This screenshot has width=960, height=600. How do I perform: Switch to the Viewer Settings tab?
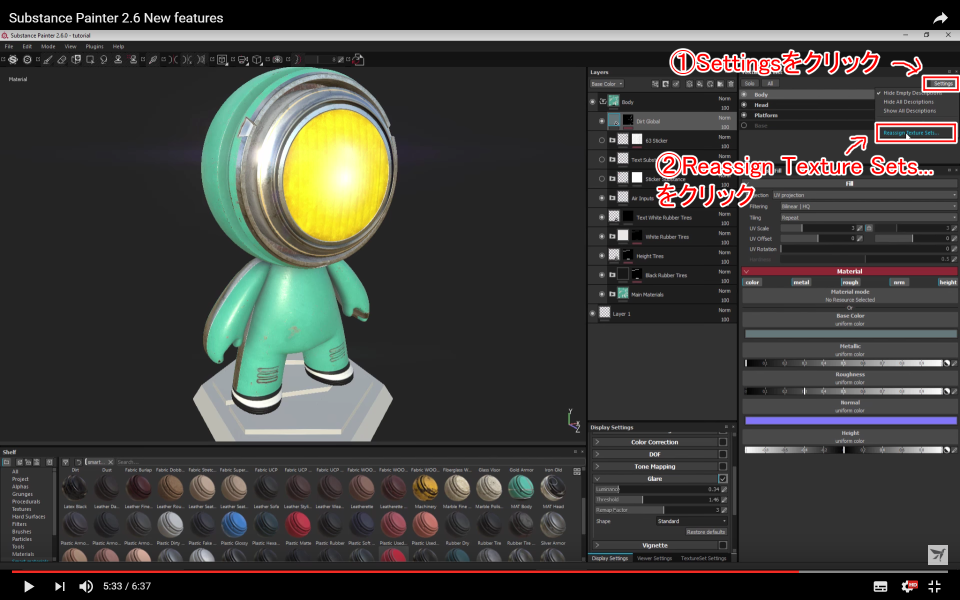(654, 558)
